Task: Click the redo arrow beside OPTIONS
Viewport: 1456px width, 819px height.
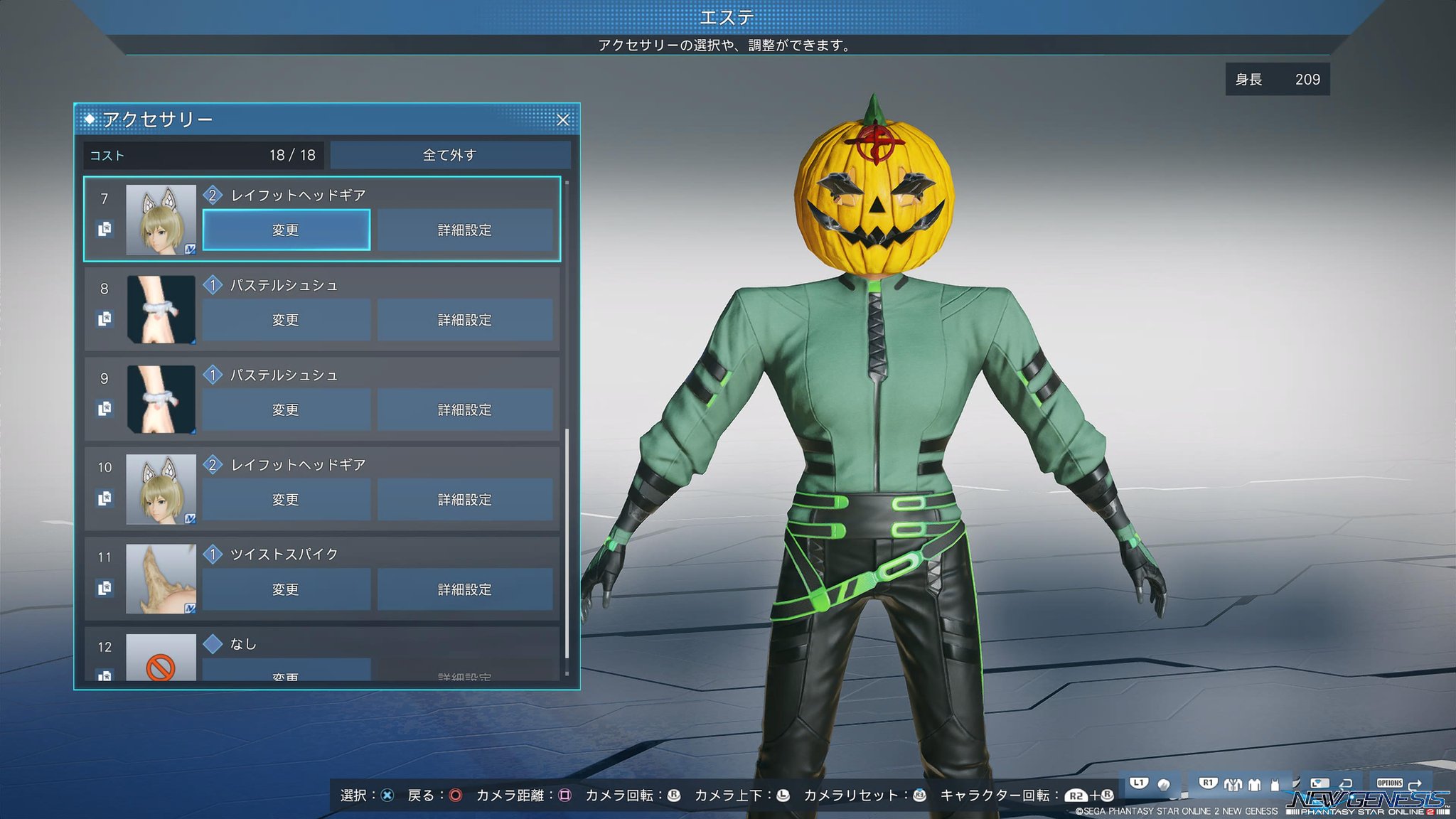Action: [x=1415, y=785]
